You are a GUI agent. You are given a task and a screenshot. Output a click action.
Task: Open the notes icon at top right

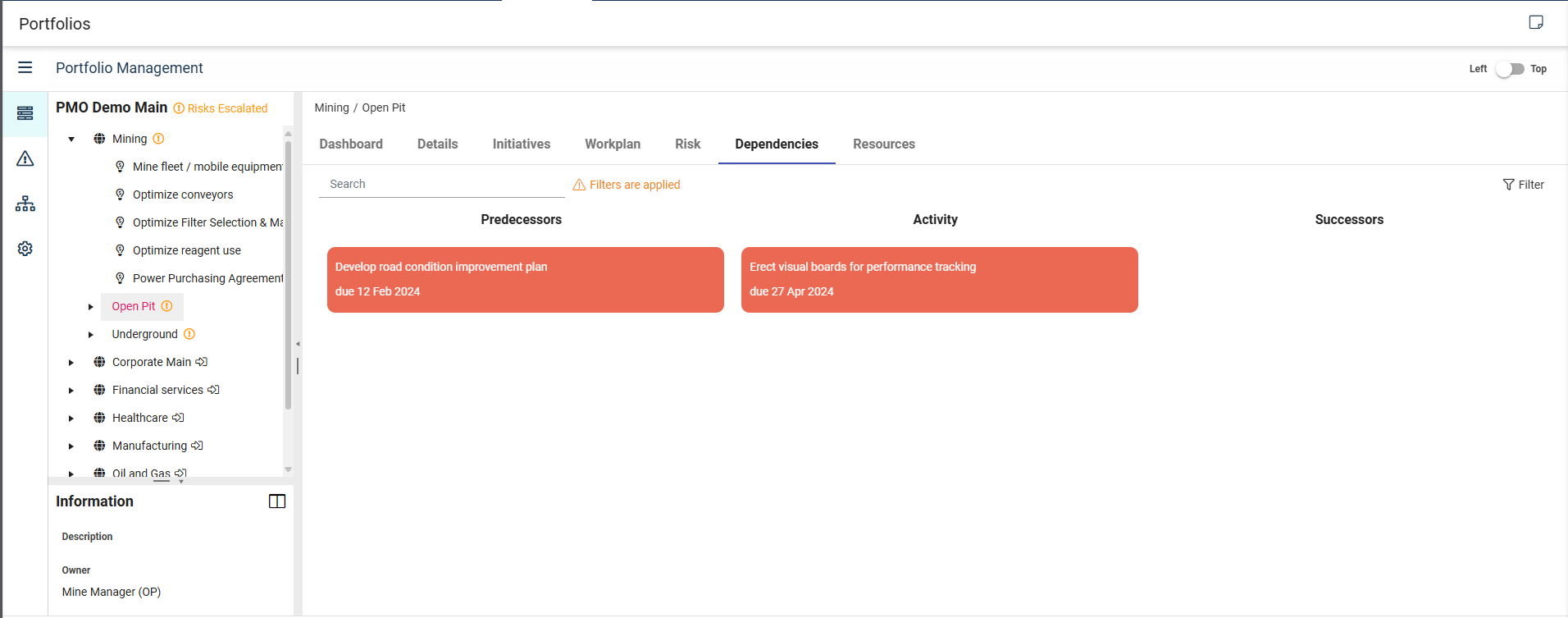point(1536,22)
